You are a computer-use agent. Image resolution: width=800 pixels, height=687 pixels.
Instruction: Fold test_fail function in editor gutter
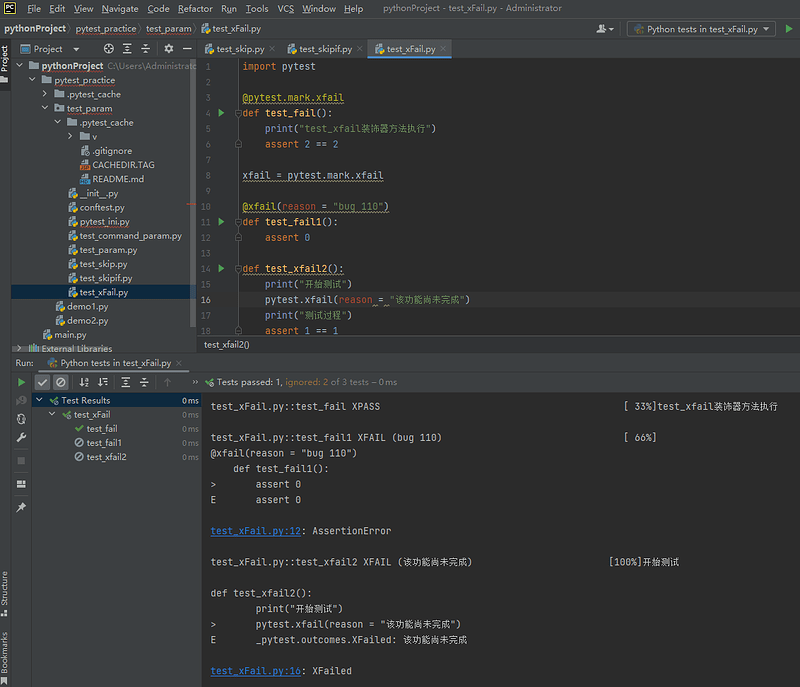[x=238, y=113]
